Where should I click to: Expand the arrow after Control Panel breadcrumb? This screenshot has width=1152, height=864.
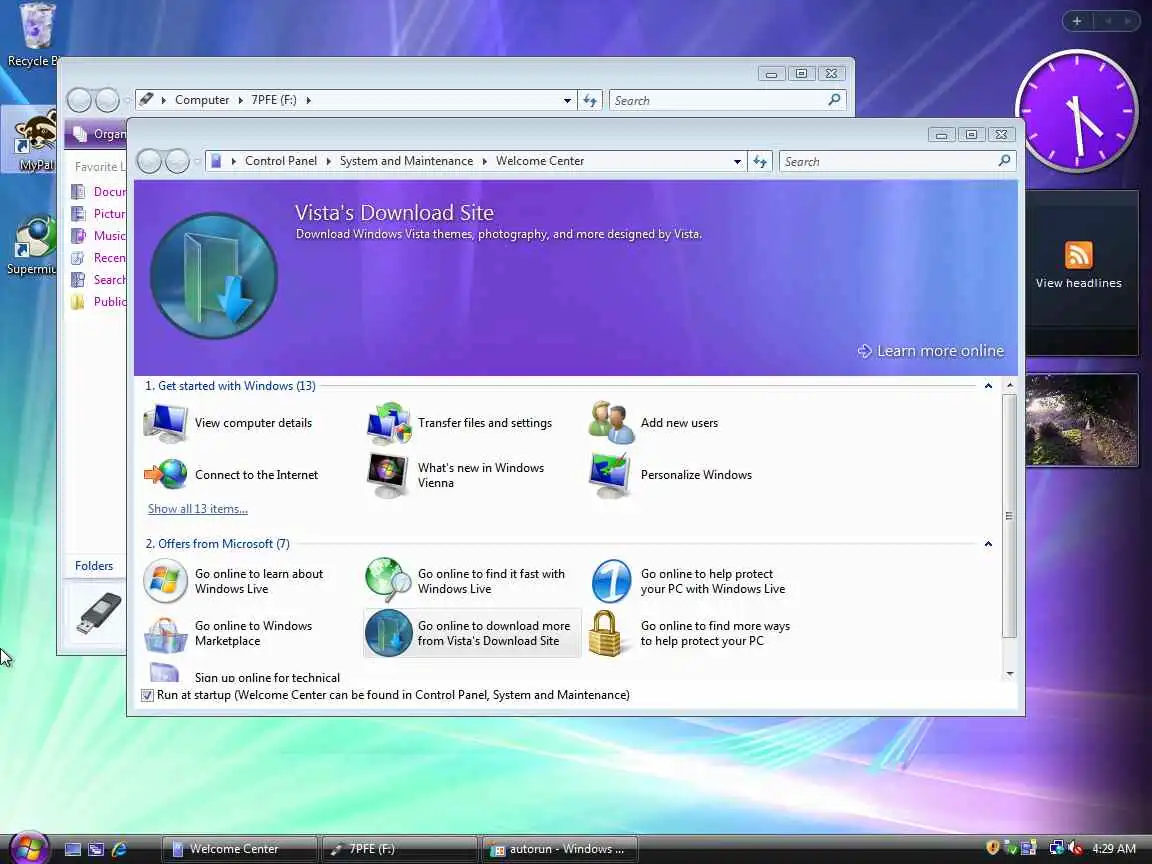tap(328, 161)
